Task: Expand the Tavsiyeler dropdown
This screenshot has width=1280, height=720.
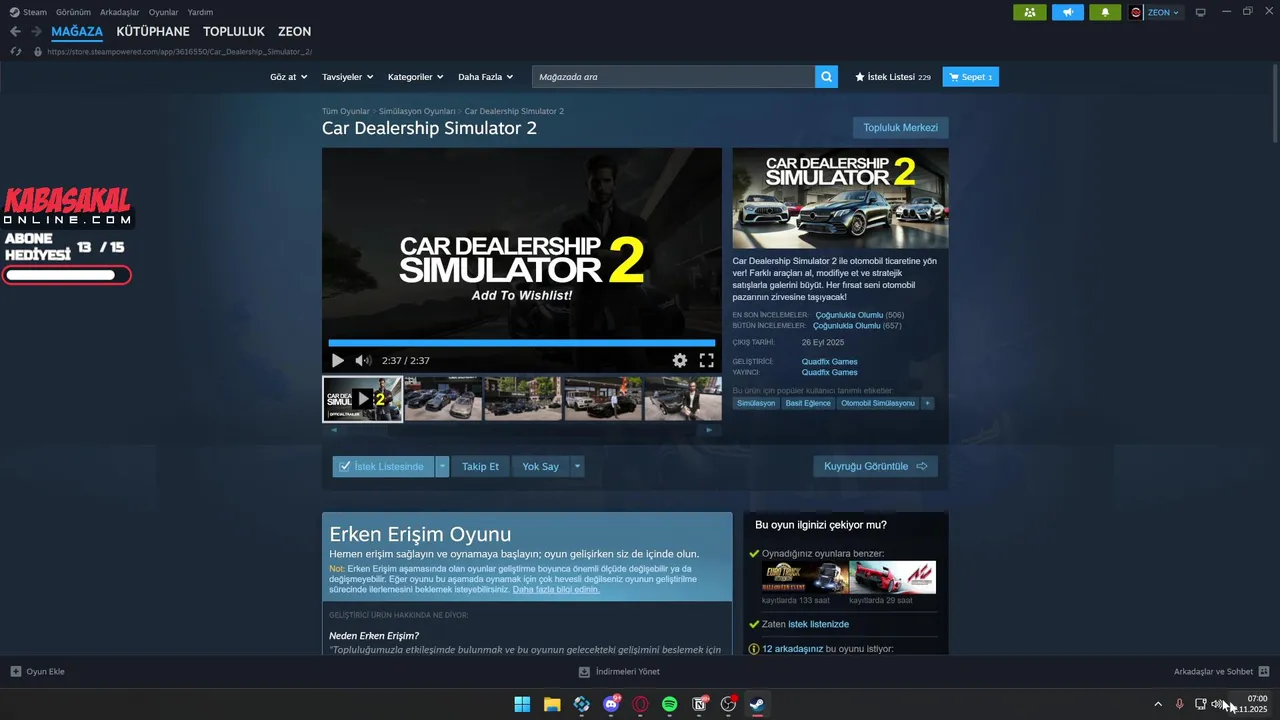Action: [348, 77]
